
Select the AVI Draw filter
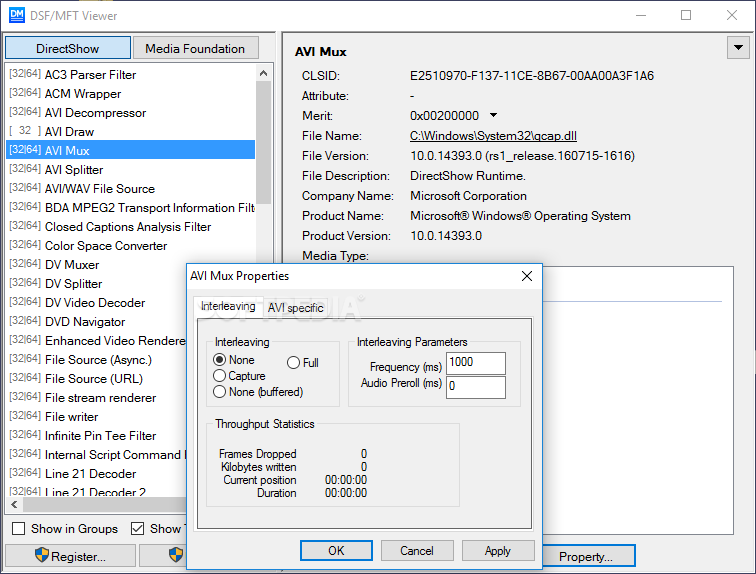coord(131,131)
